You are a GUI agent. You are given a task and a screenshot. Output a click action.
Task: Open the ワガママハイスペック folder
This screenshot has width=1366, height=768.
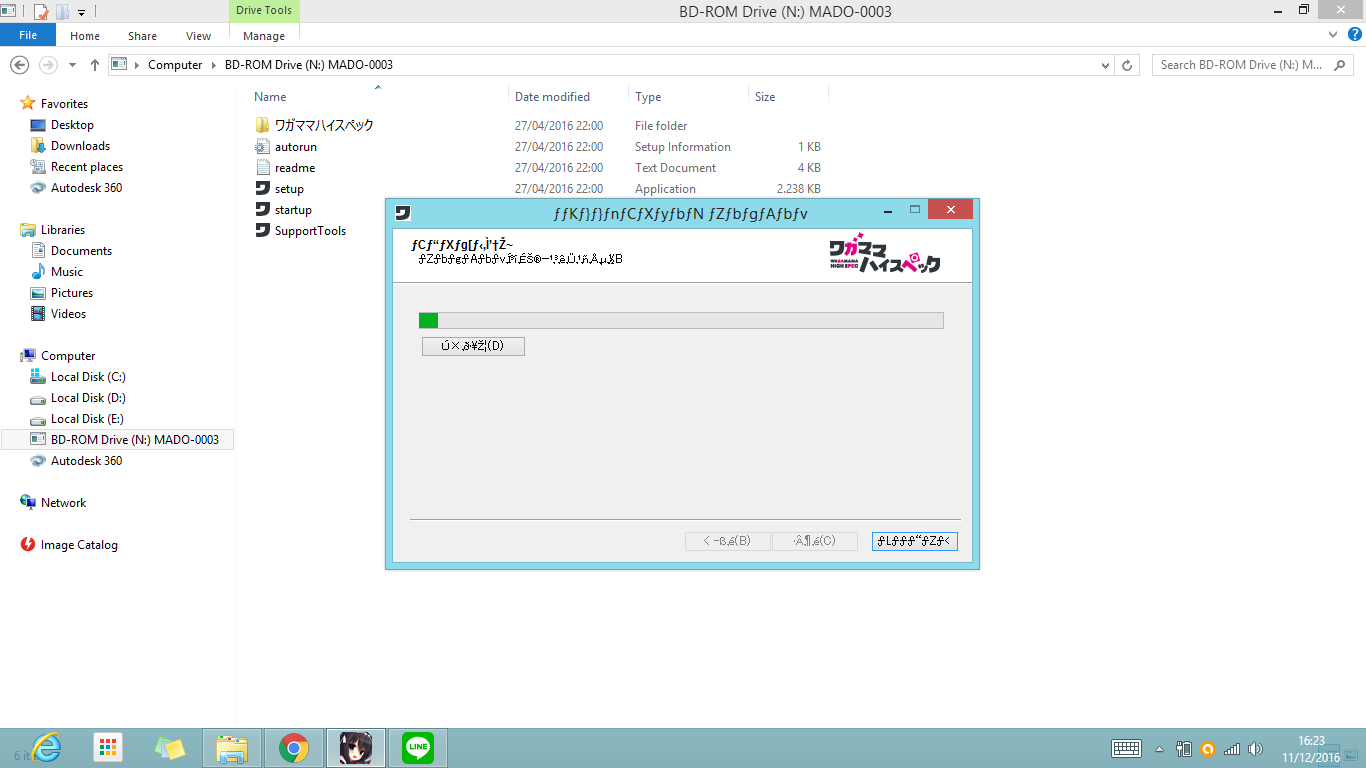click(323, 126)
